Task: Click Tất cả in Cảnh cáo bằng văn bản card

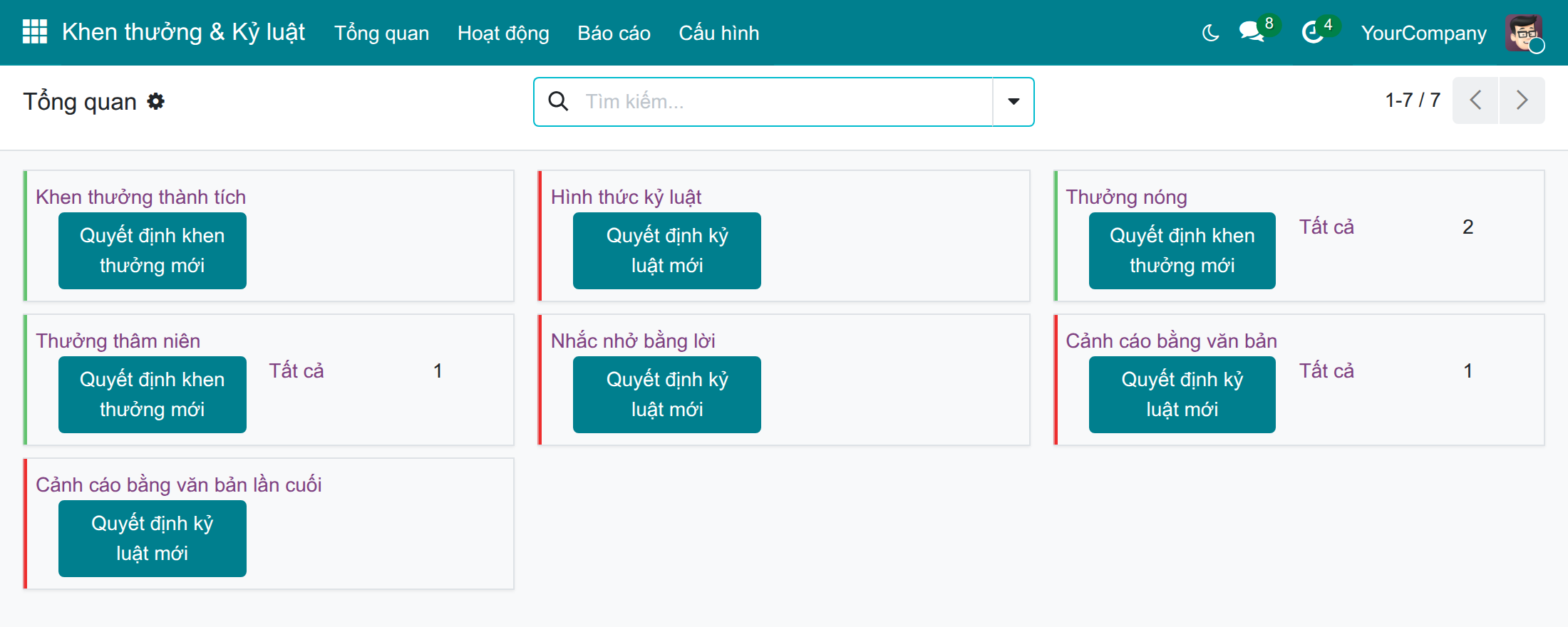Action: coord(1326,370)
